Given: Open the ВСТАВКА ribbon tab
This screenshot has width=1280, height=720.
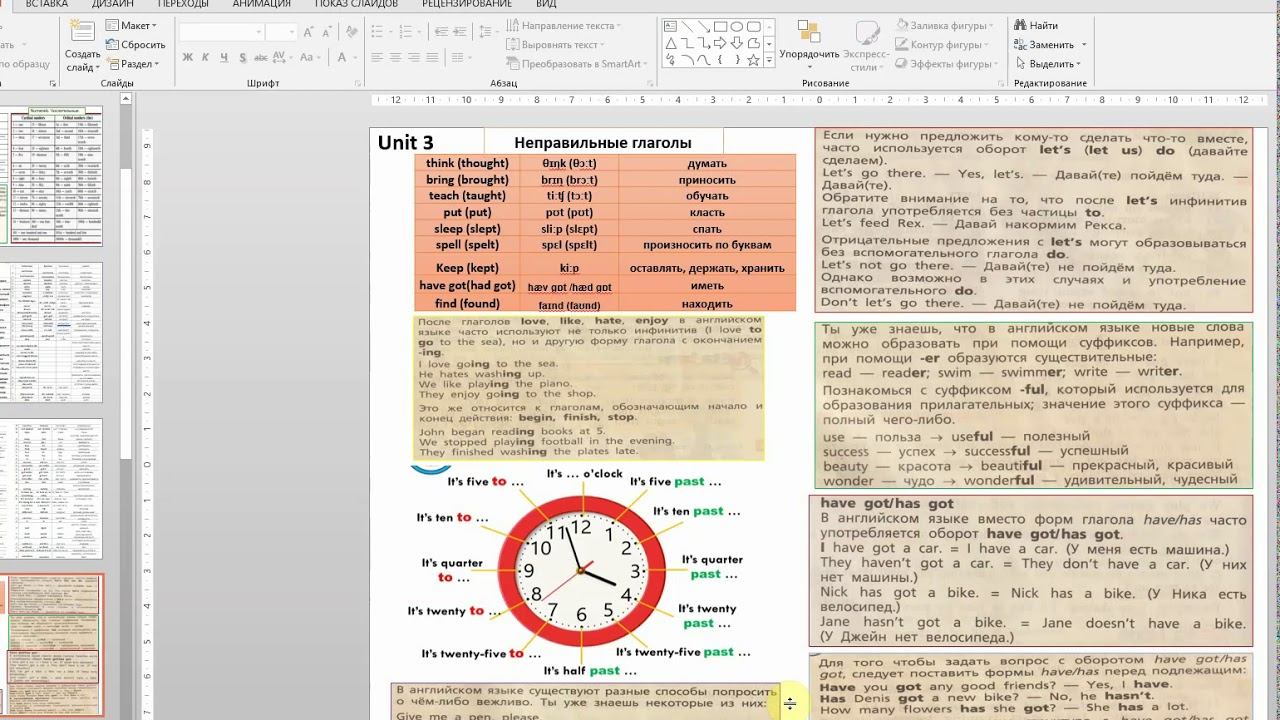Looking at the screenshot, I should click(x=47, y=4).
